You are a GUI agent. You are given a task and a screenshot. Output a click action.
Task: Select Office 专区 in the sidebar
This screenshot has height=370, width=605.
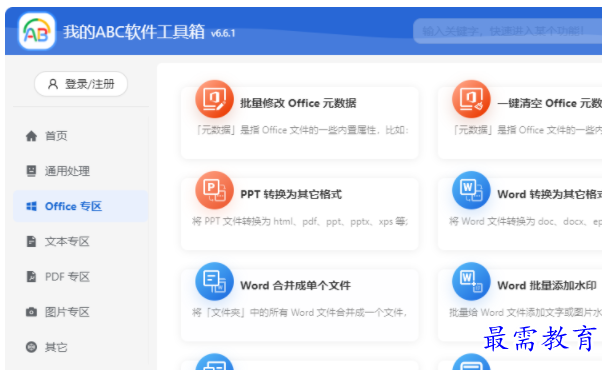(81, 206)
